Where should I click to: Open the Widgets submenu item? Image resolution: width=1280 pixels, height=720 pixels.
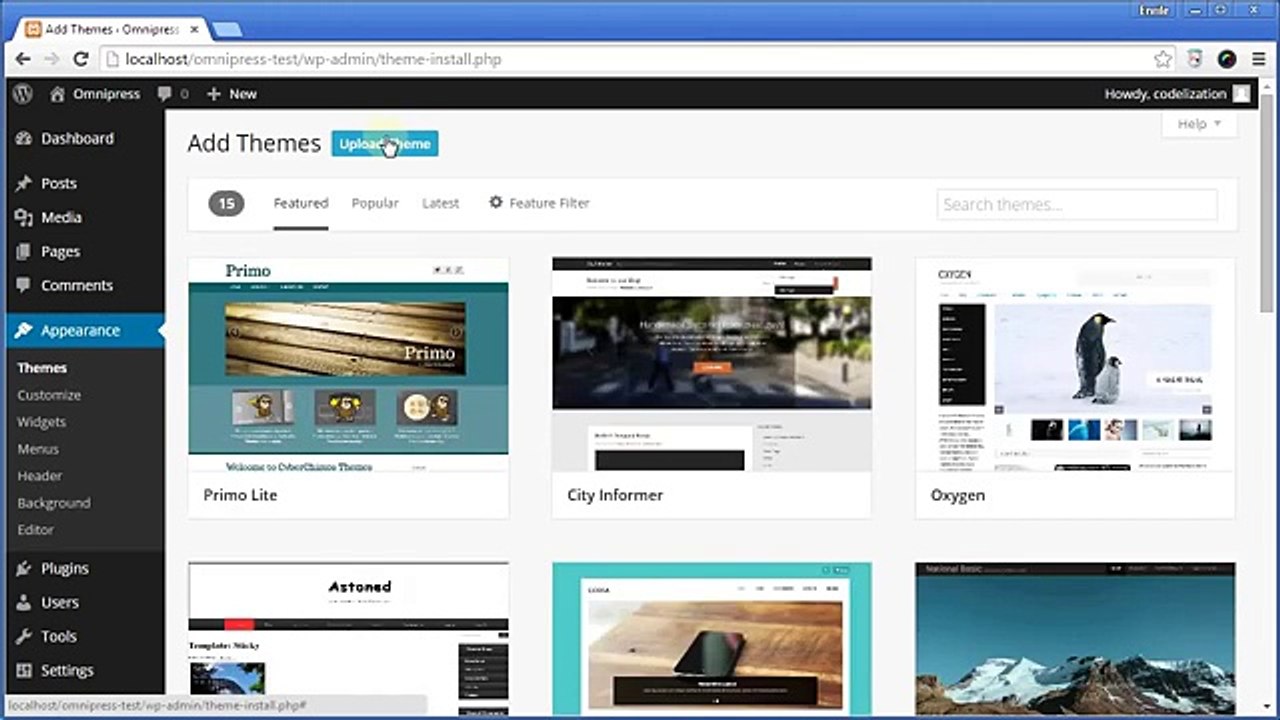[41, 422]
